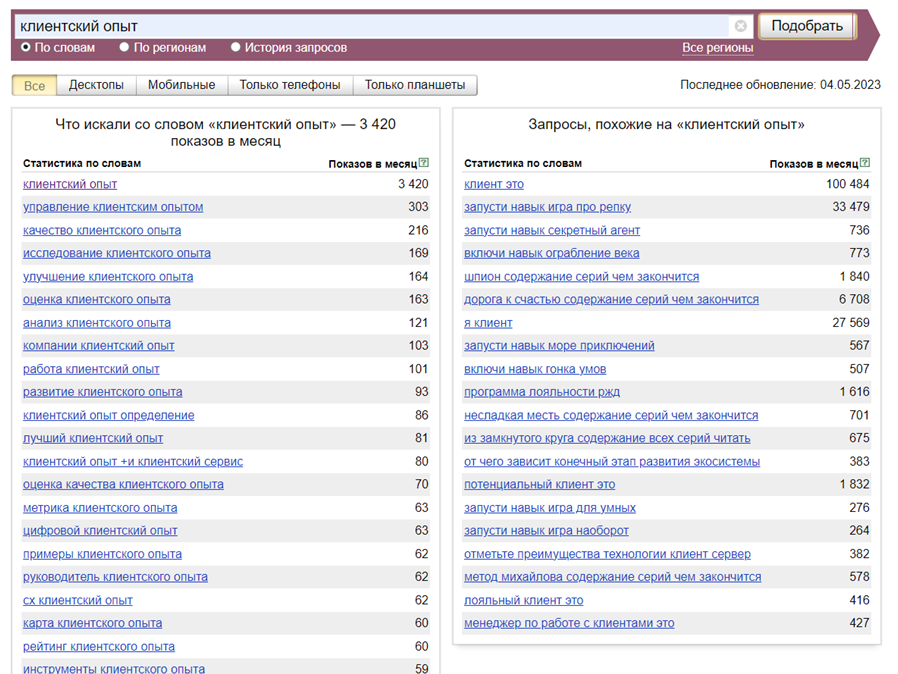Open the 'работа клиентский опыт' link

coord(91,369)
